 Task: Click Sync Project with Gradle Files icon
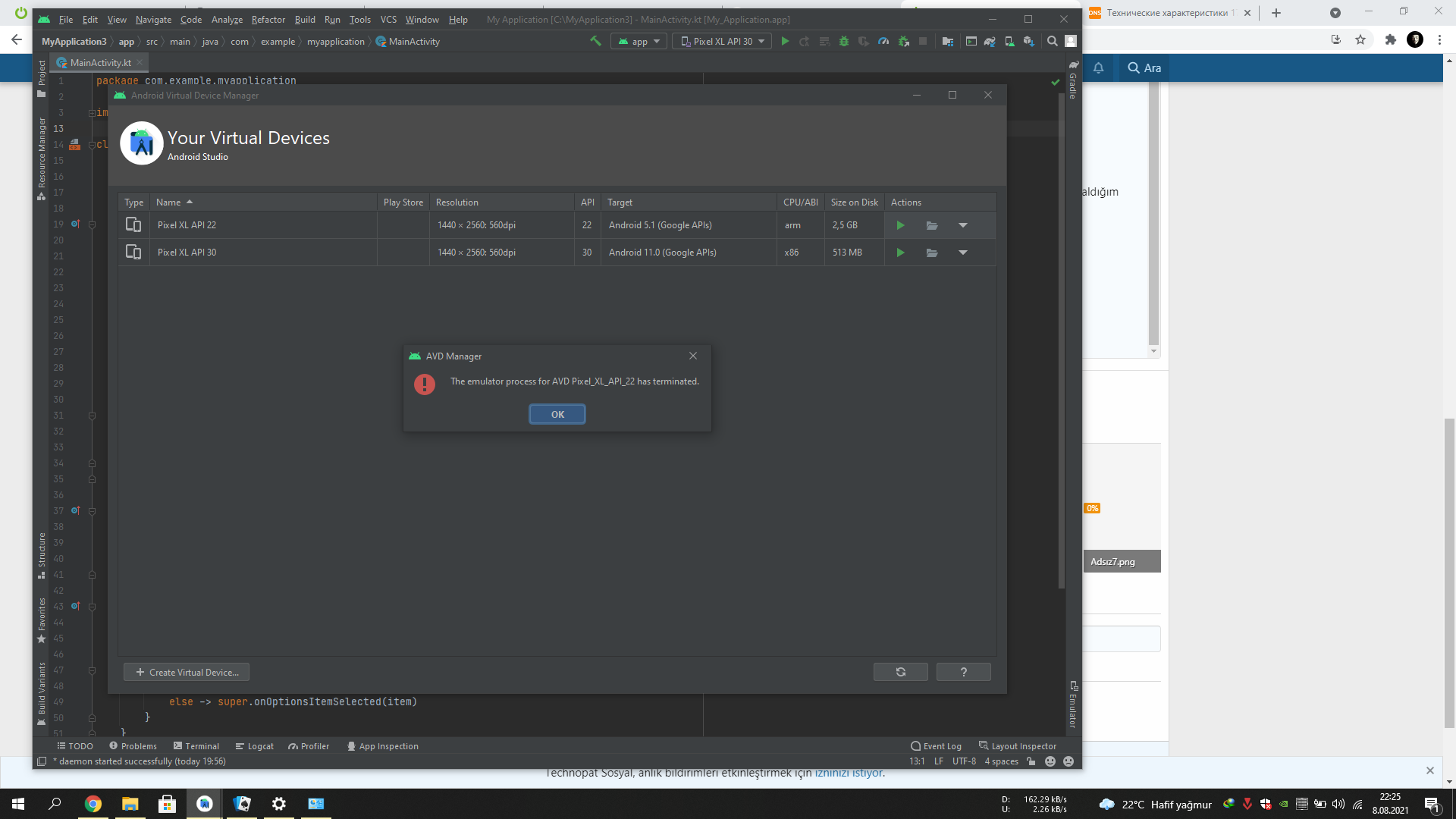990,41
